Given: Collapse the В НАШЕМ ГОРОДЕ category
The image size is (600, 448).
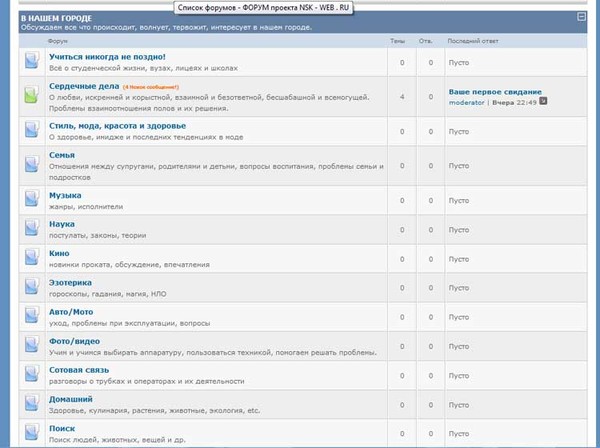Looking at the screenshot, I should [x=581, y=17].
